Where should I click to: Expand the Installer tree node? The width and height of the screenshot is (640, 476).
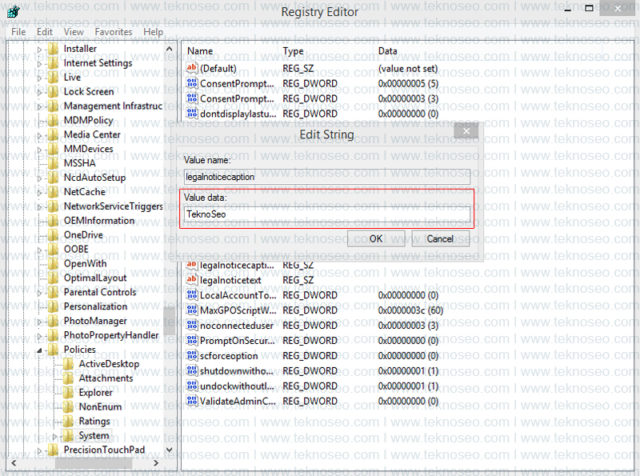click(x=40, y=49)
